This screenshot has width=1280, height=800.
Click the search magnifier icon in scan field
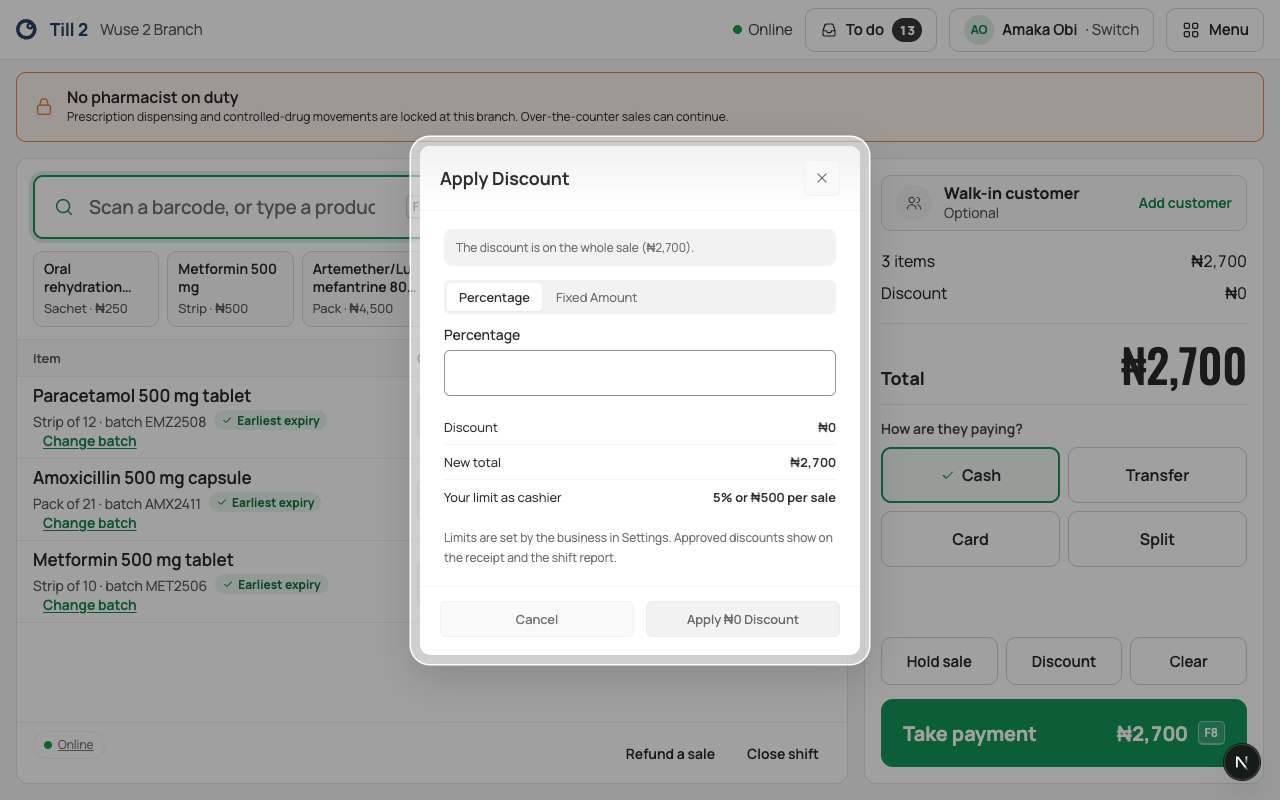coord(64,207)
